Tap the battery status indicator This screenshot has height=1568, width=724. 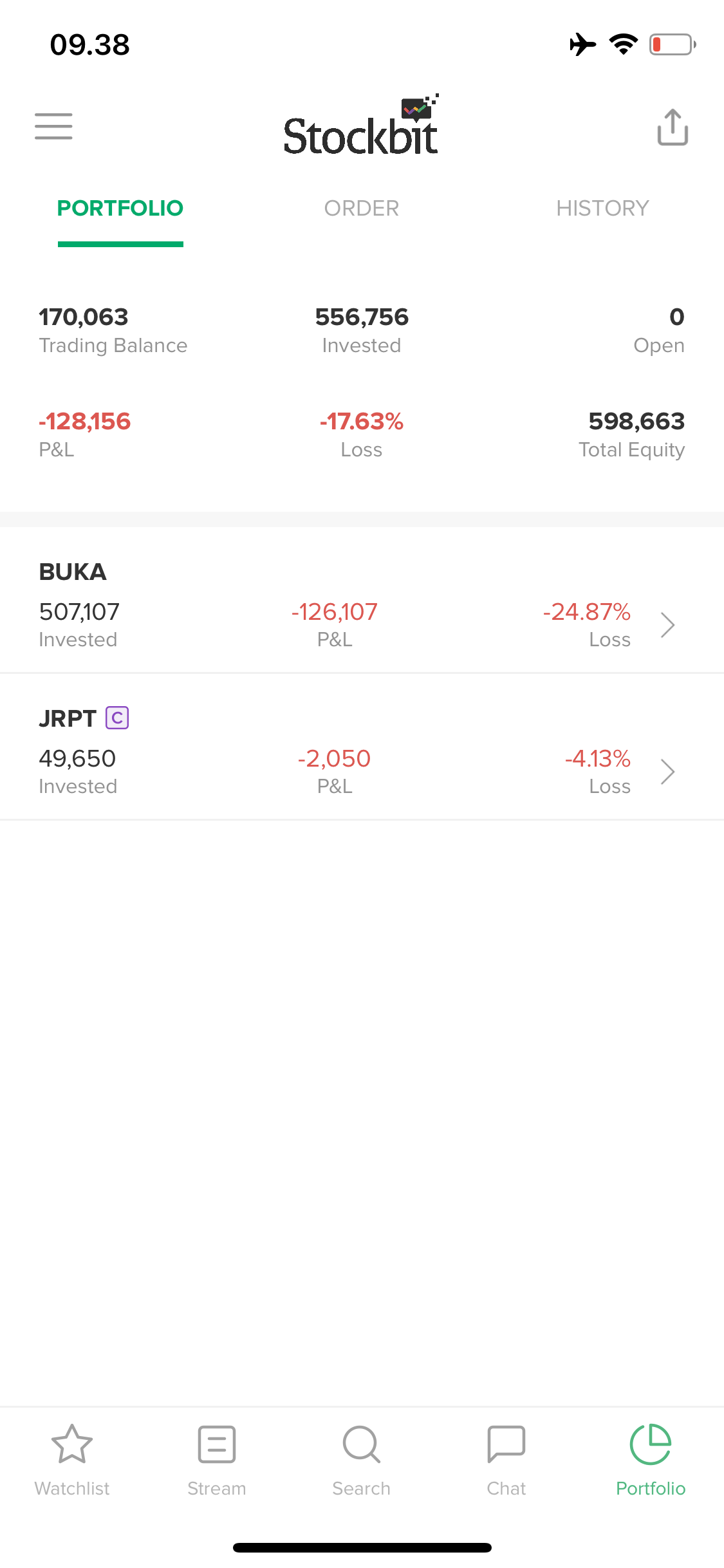pos(672,45)
